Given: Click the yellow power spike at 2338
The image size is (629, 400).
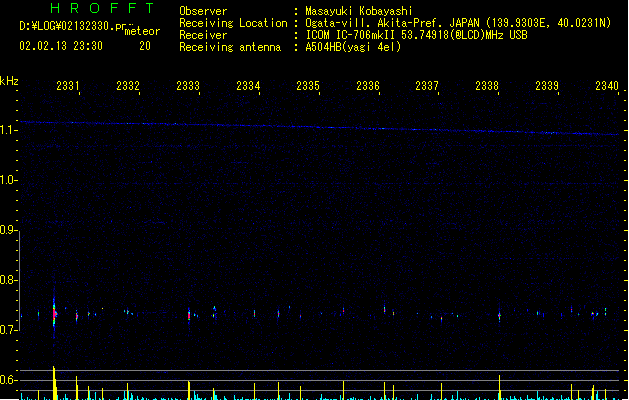Looking at the screenshot, I should click(x=499, y=387).
